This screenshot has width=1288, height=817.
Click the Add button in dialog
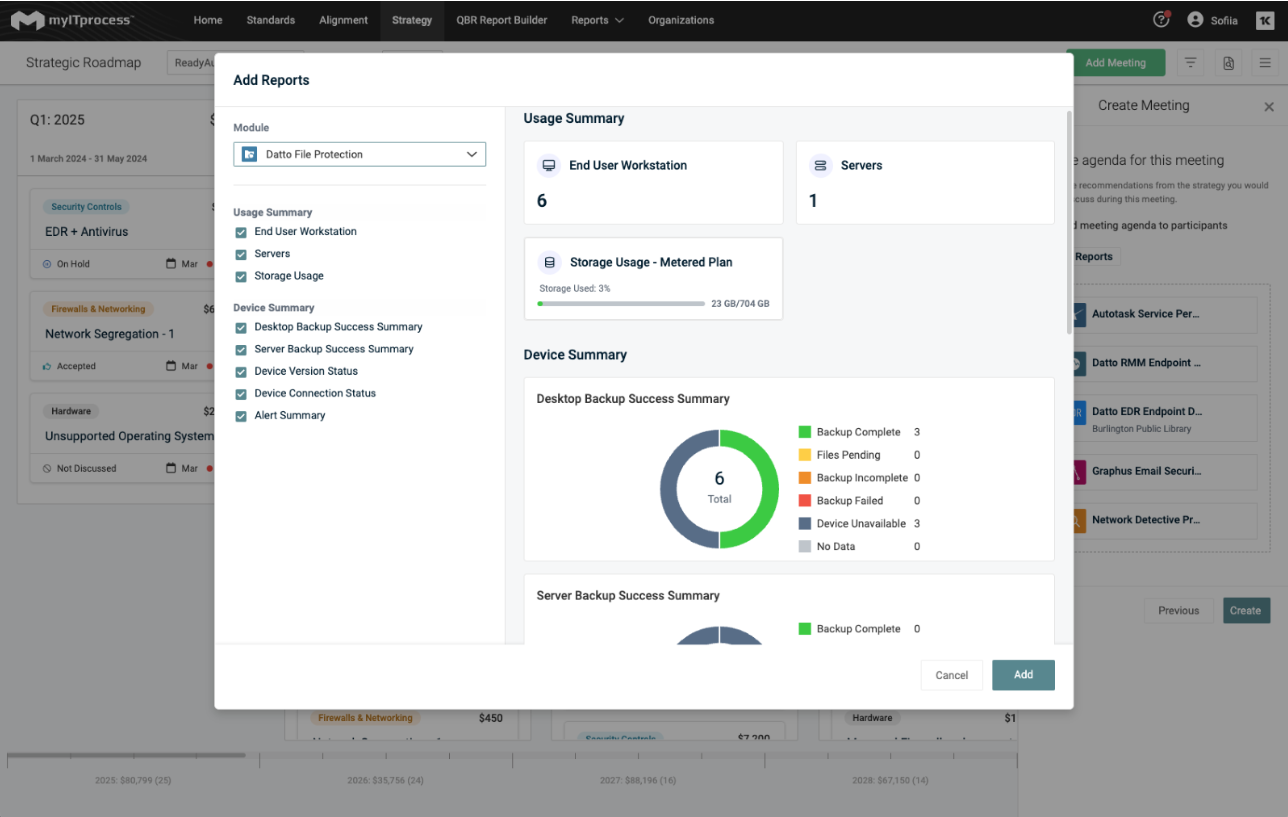tap(1023, 675)
